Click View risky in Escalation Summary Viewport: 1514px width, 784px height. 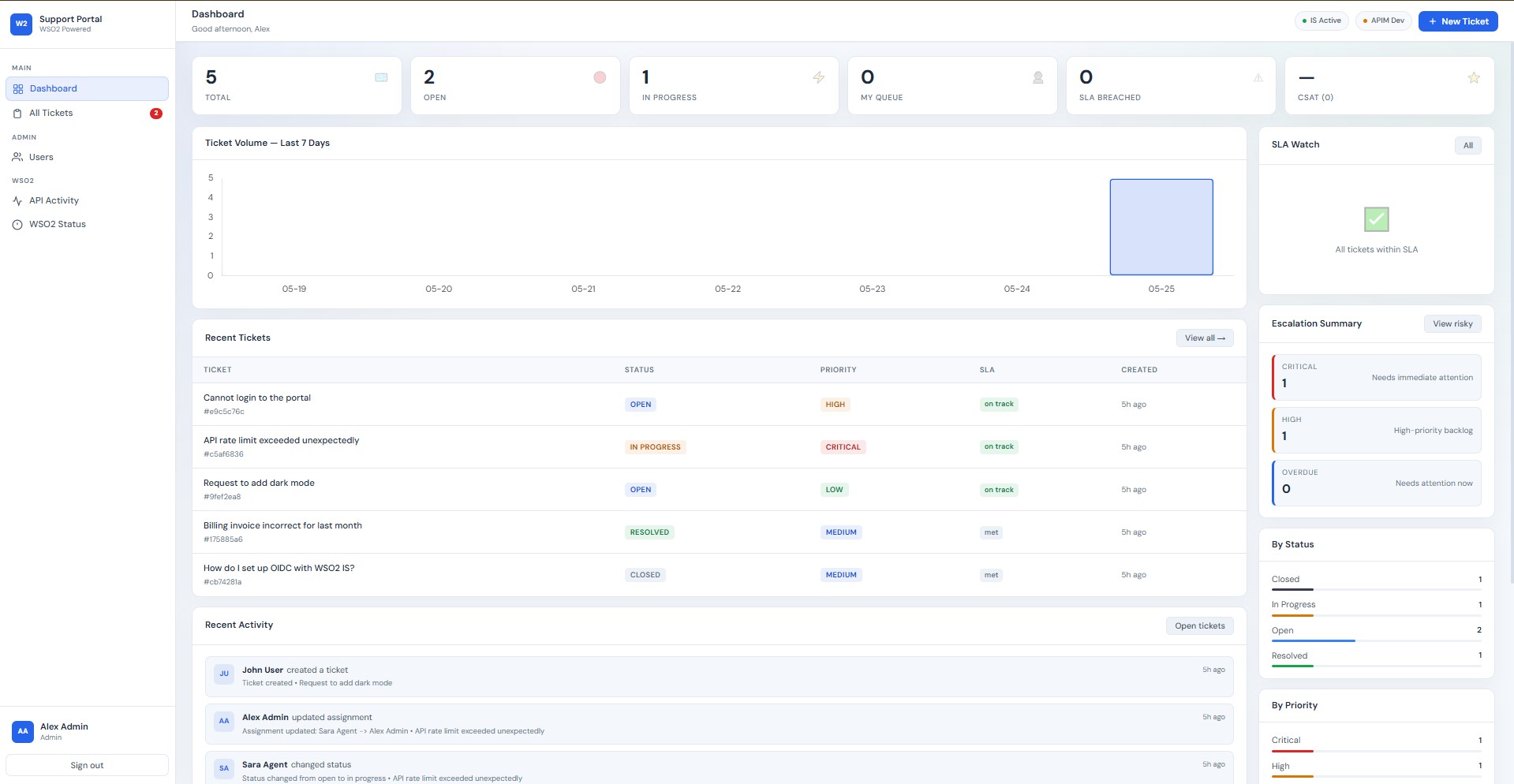(x=1452, y=324)
